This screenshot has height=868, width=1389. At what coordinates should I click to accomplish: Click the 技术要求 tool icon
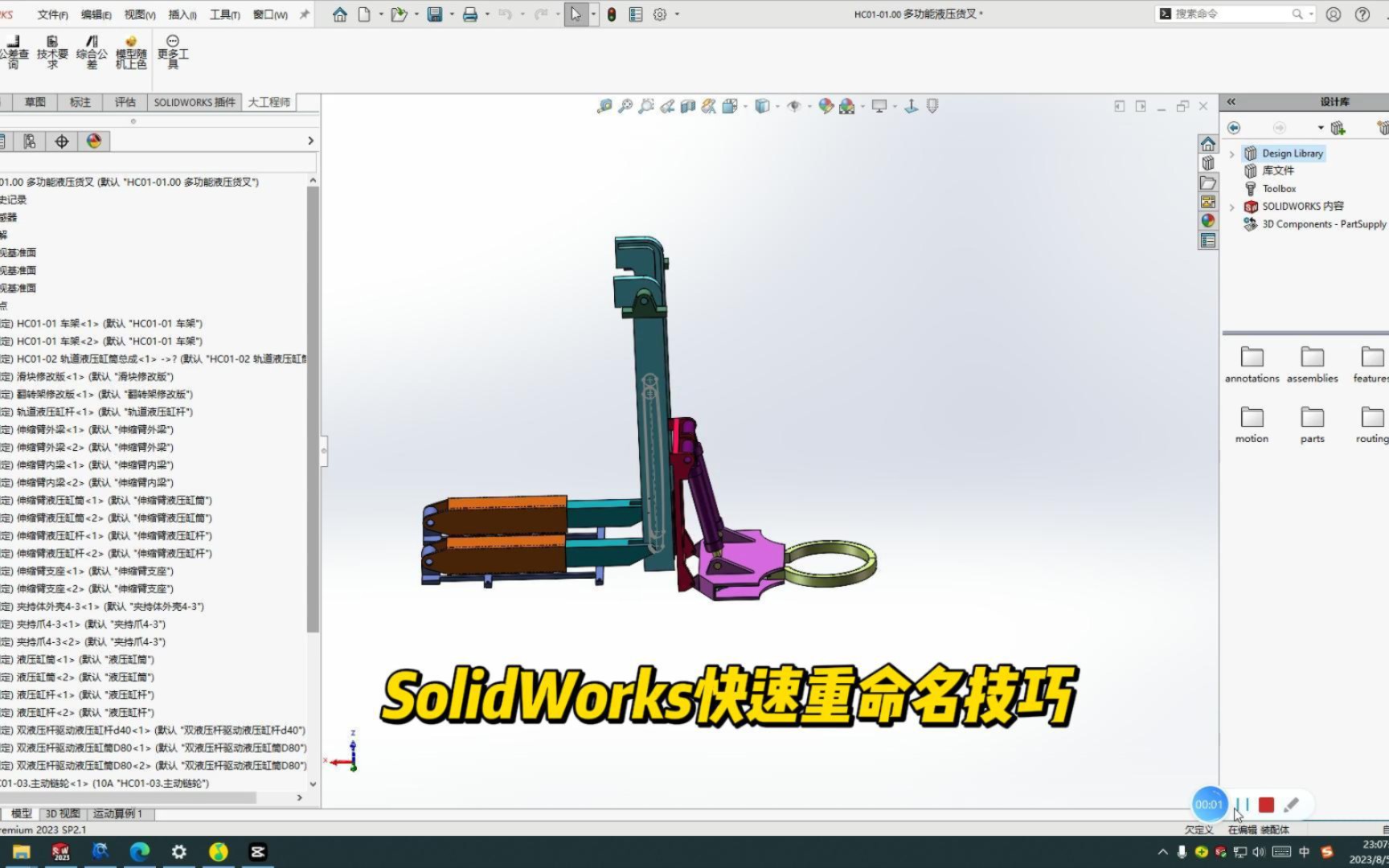point(52,52)
